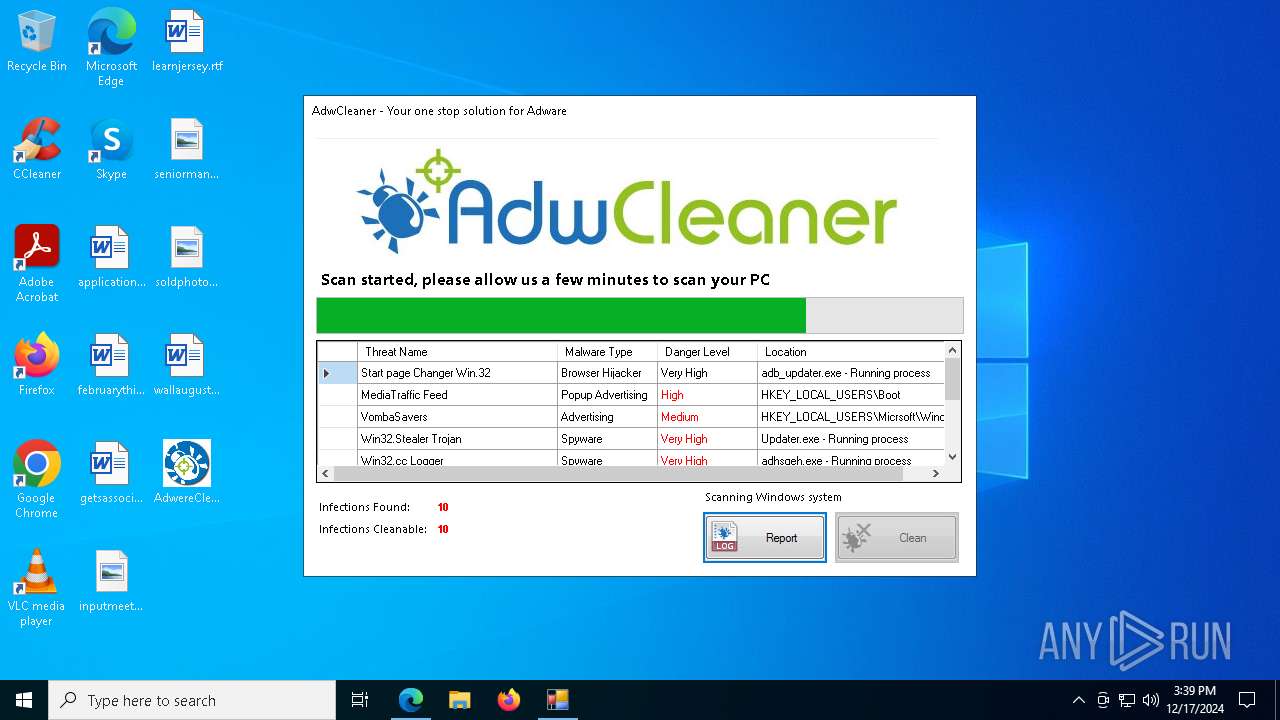Sort by the Threat Name column header

[x=457, y=352]
